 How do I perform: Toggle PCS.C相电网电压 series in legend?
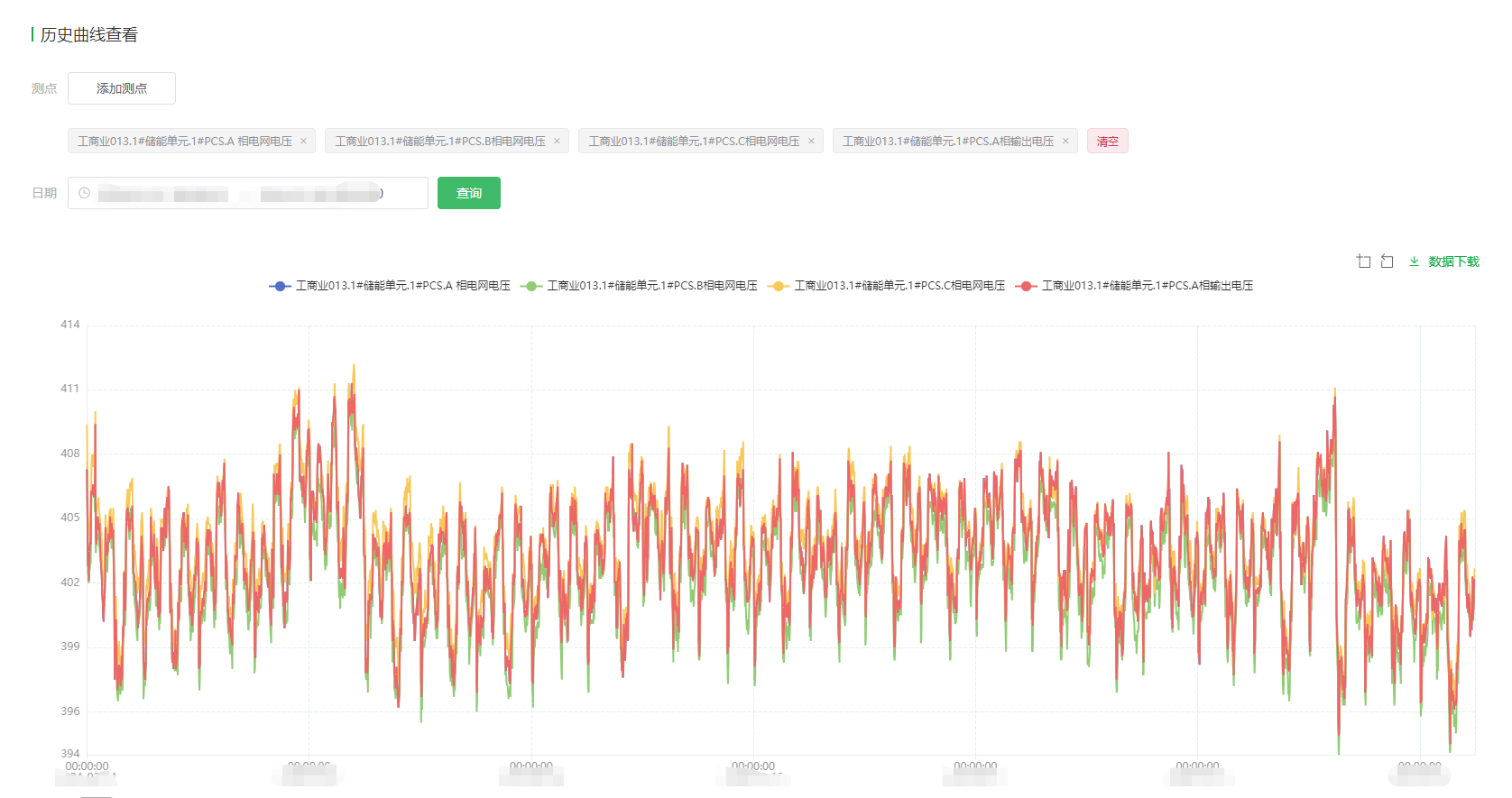point(899,286)
